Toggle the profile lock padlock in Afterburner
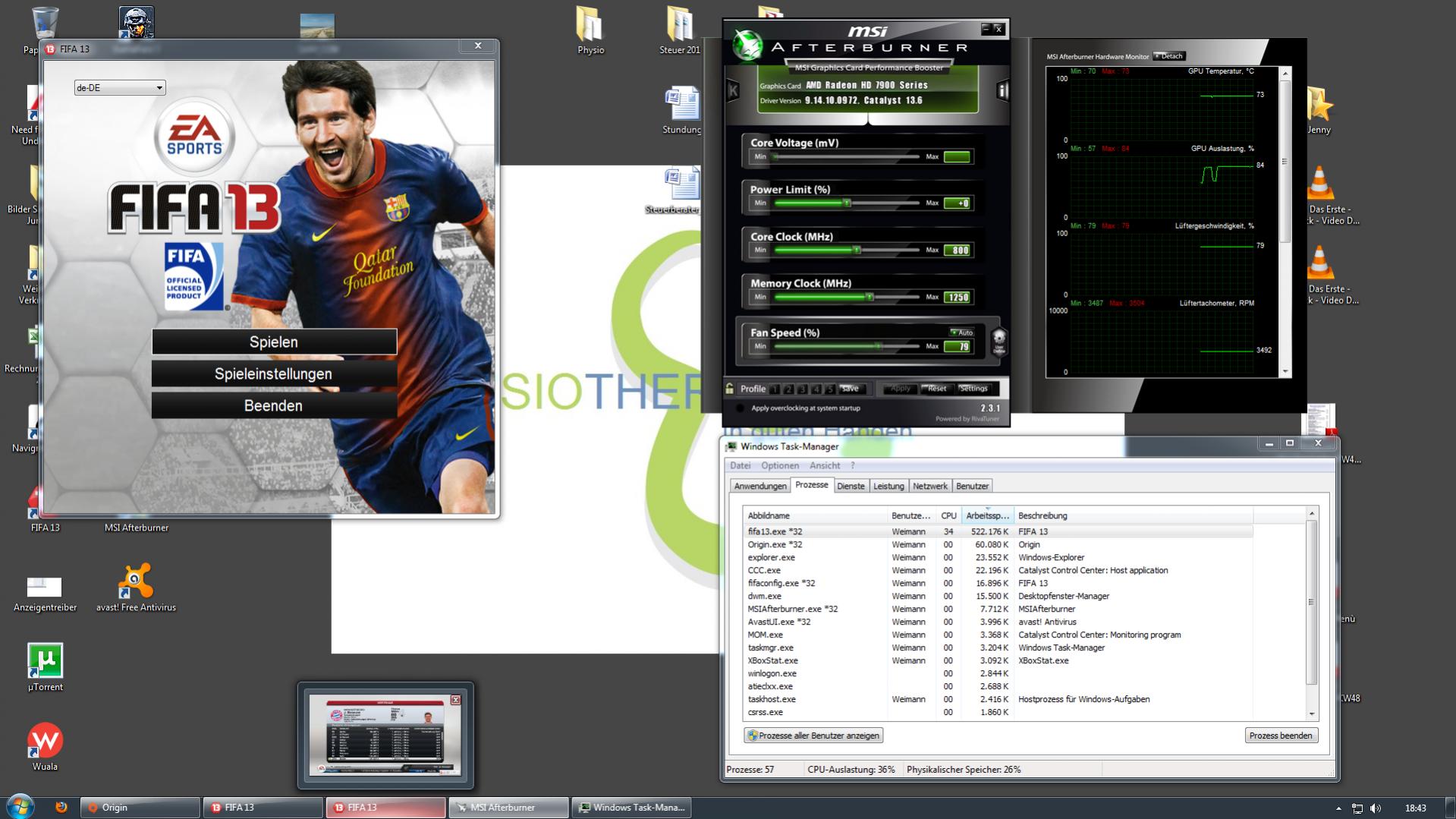1456x819 pixels. pyautogui.click(x=730, y=389)
